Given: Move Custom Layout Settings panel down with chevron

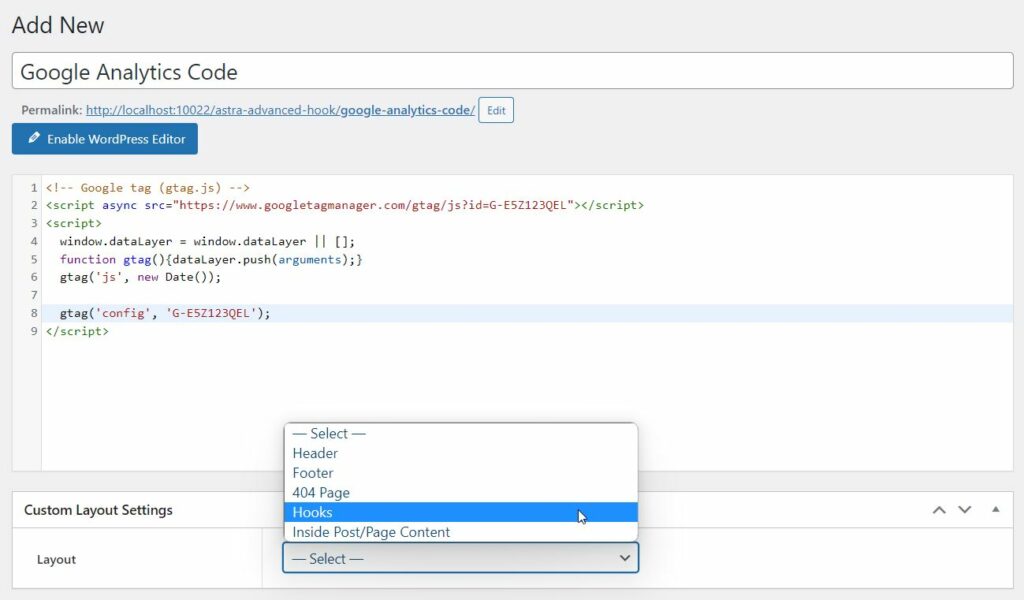Looking at the screenshot, I should pos(964,509).
